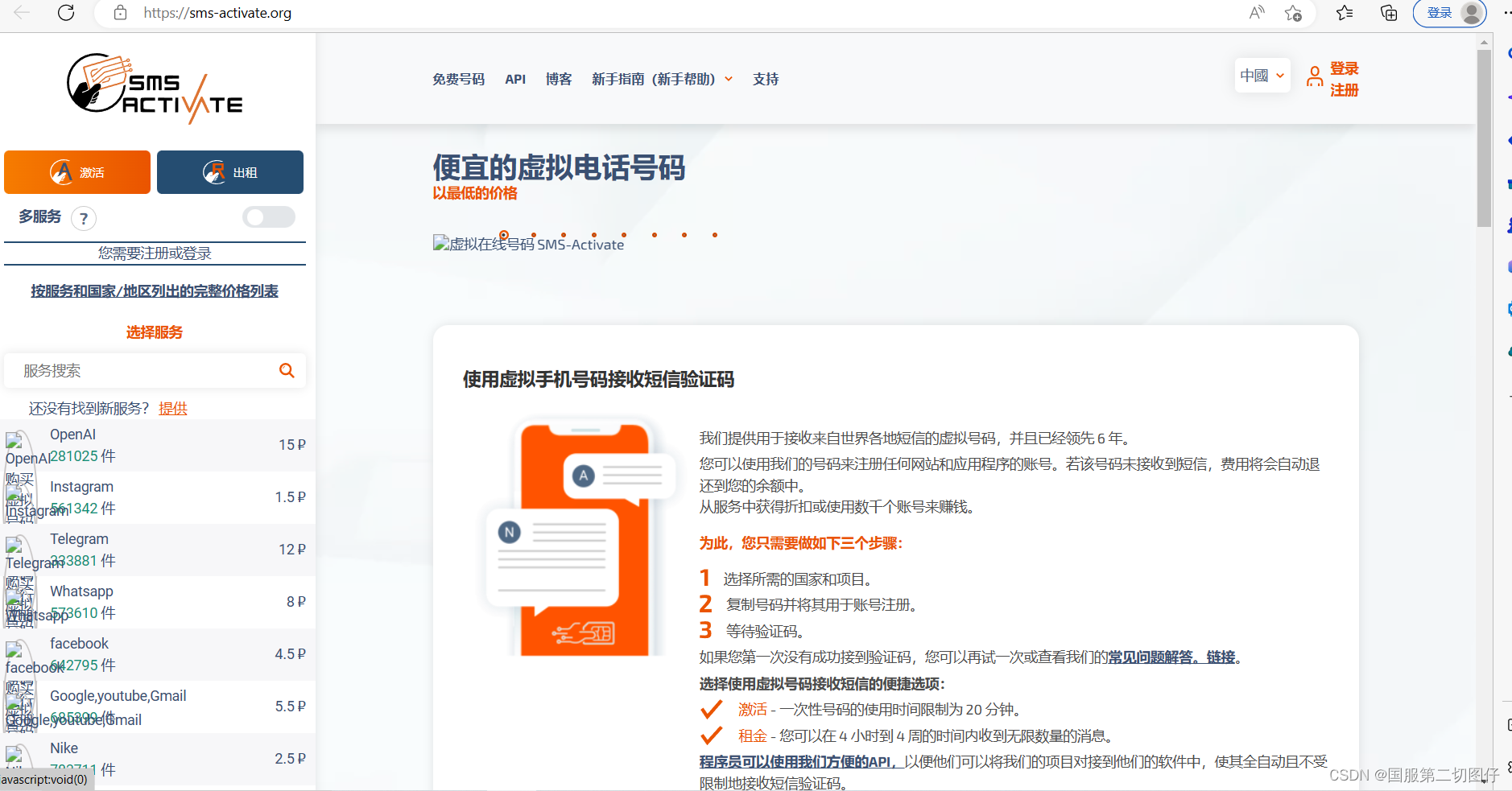This screenshot has width=1512, height=791.
Task: Expand the 新手指南 (新手帮助) dropdown
Action: point(662,79)
